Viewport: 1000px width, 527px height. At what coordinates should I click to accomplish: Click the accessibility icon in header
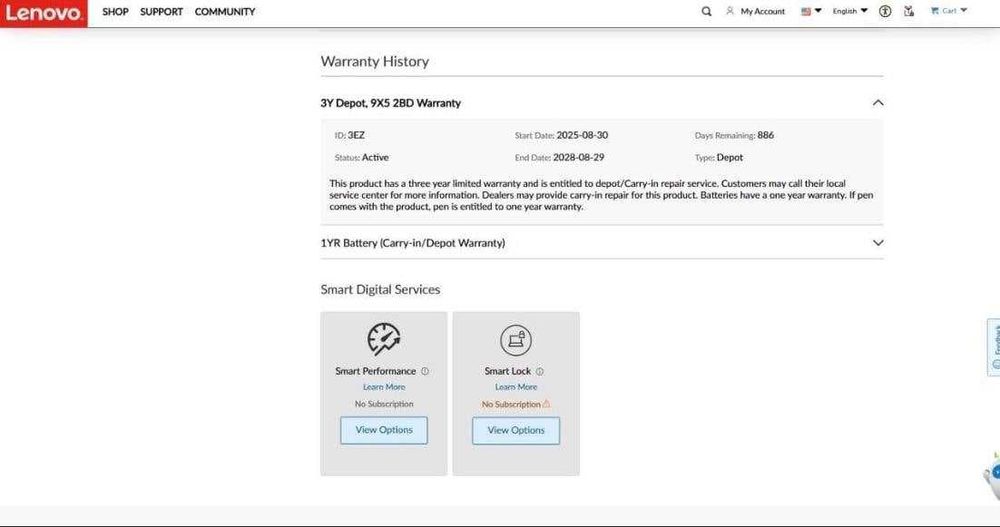885,11
